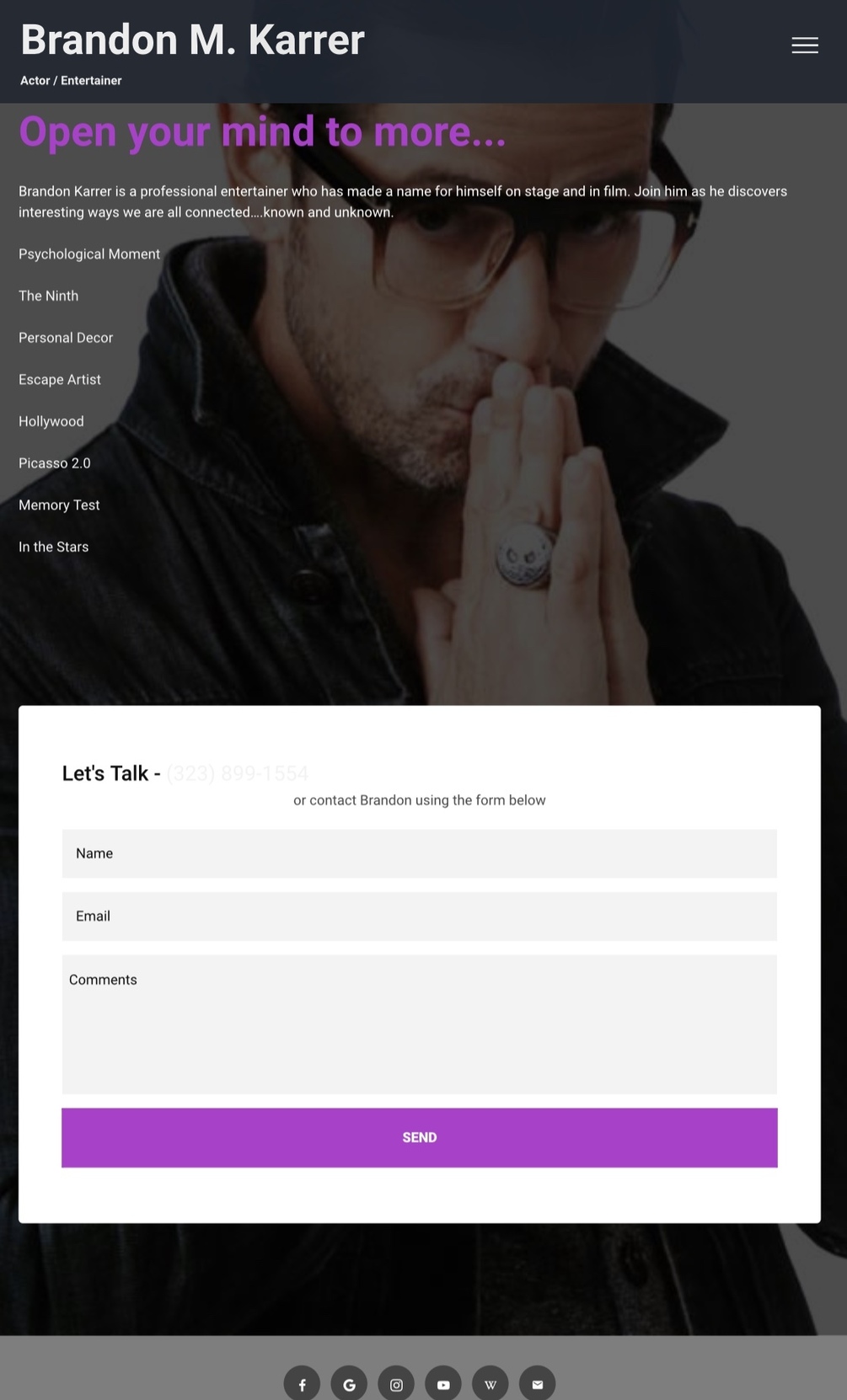Select the Personal Decor link

[x=66, y=338]
